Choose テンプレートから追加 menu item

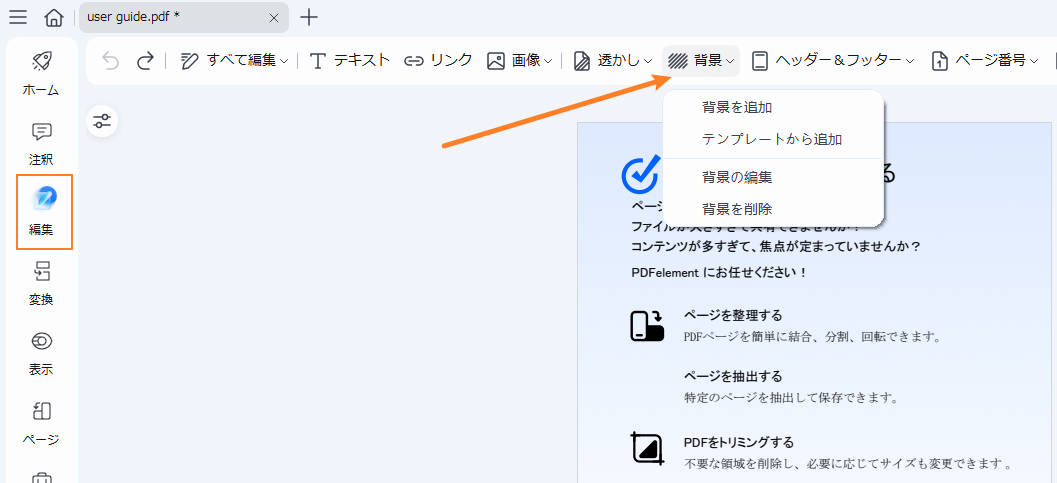tap(773, 139)
